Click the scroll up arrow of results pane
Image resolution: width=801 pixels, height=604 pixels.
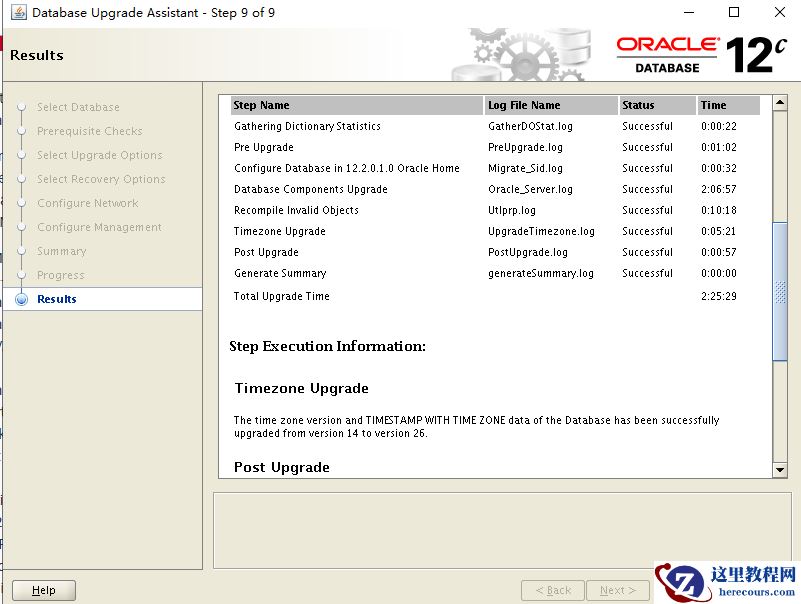click(780, 103)
